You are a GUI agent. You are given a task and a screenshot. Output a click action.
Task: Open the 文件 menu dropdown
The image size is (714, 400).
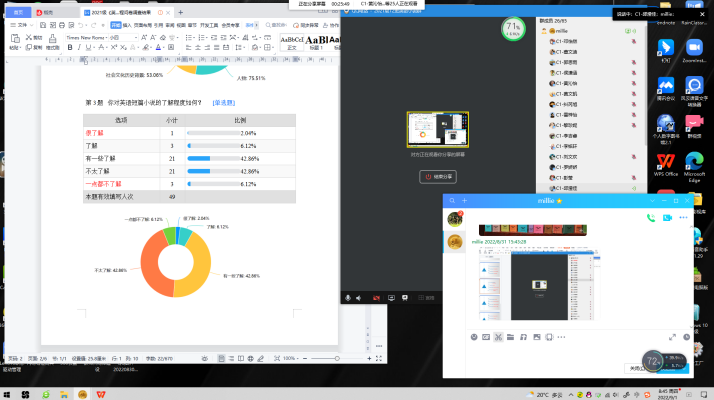click(23, 25)
